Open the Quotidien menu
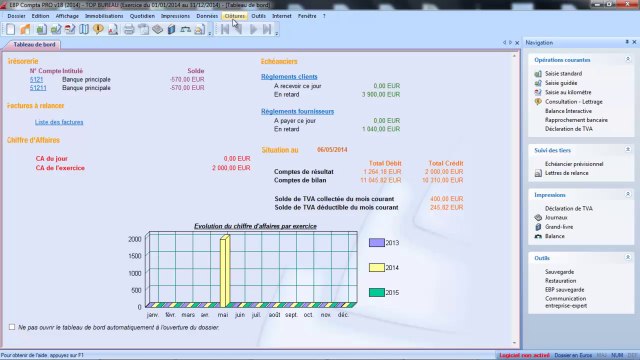The height and width of the screenshot is (360, 640). coord(142,16)
